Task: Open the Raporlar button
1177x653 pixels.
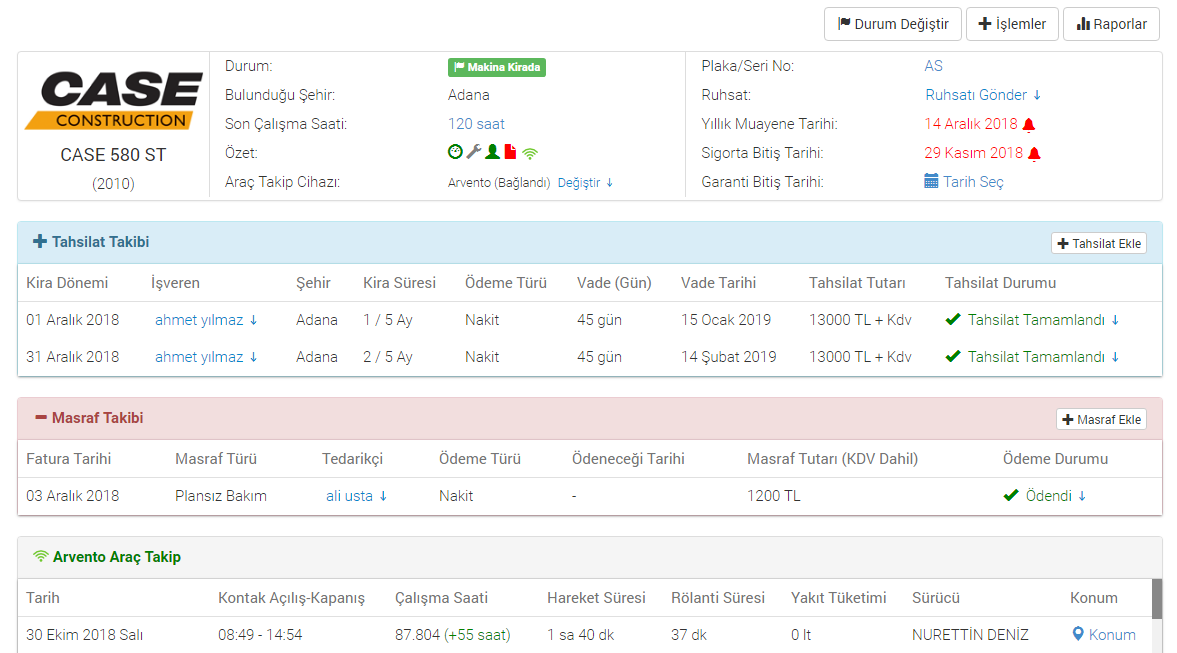Action: (1111, 24)
